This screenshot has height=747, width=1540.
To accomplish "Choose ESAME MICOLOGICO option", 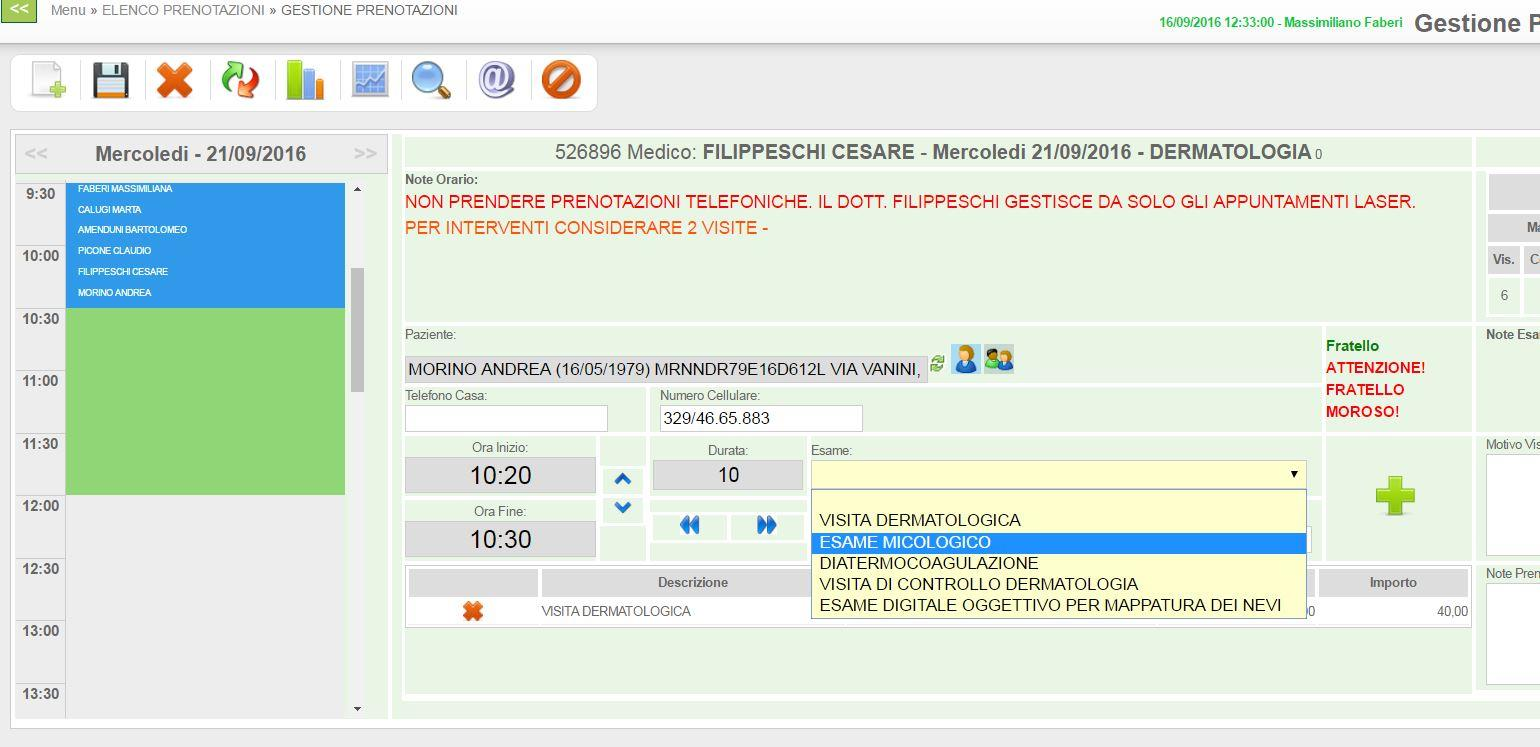I will tap(1059, 542).
